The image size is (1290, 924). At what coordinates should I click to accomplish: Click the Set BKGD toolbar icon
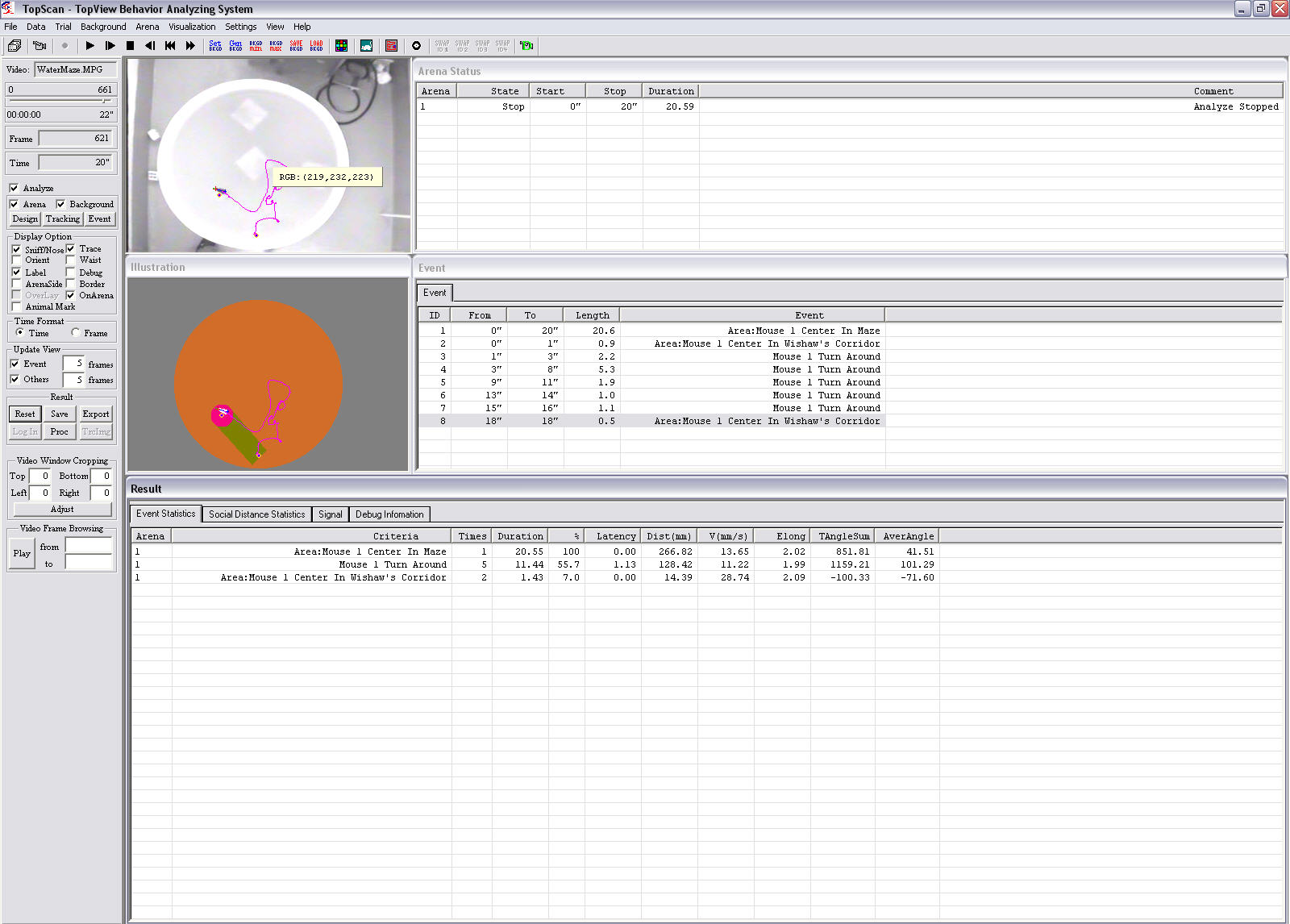pos(215,46)
